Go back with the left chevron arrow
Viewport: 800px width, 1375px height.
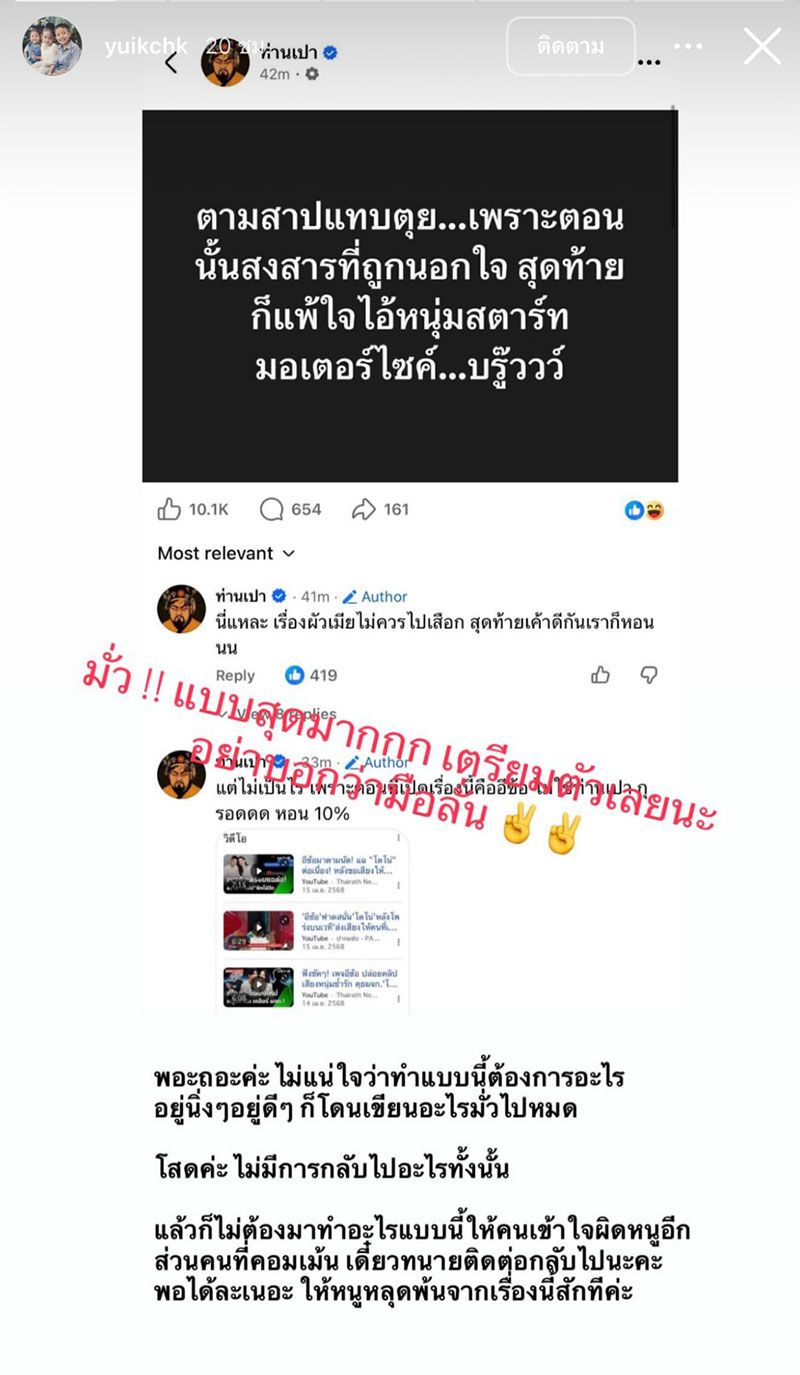pyautogui.click(x=171, y=63)
